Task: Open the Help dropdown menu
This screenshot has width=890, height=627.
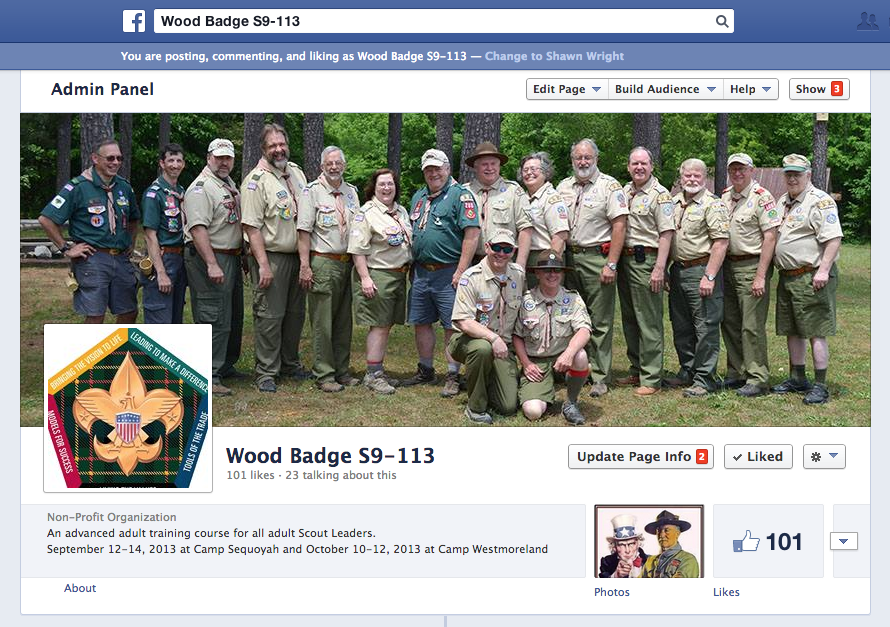Action: coord(750,89)
